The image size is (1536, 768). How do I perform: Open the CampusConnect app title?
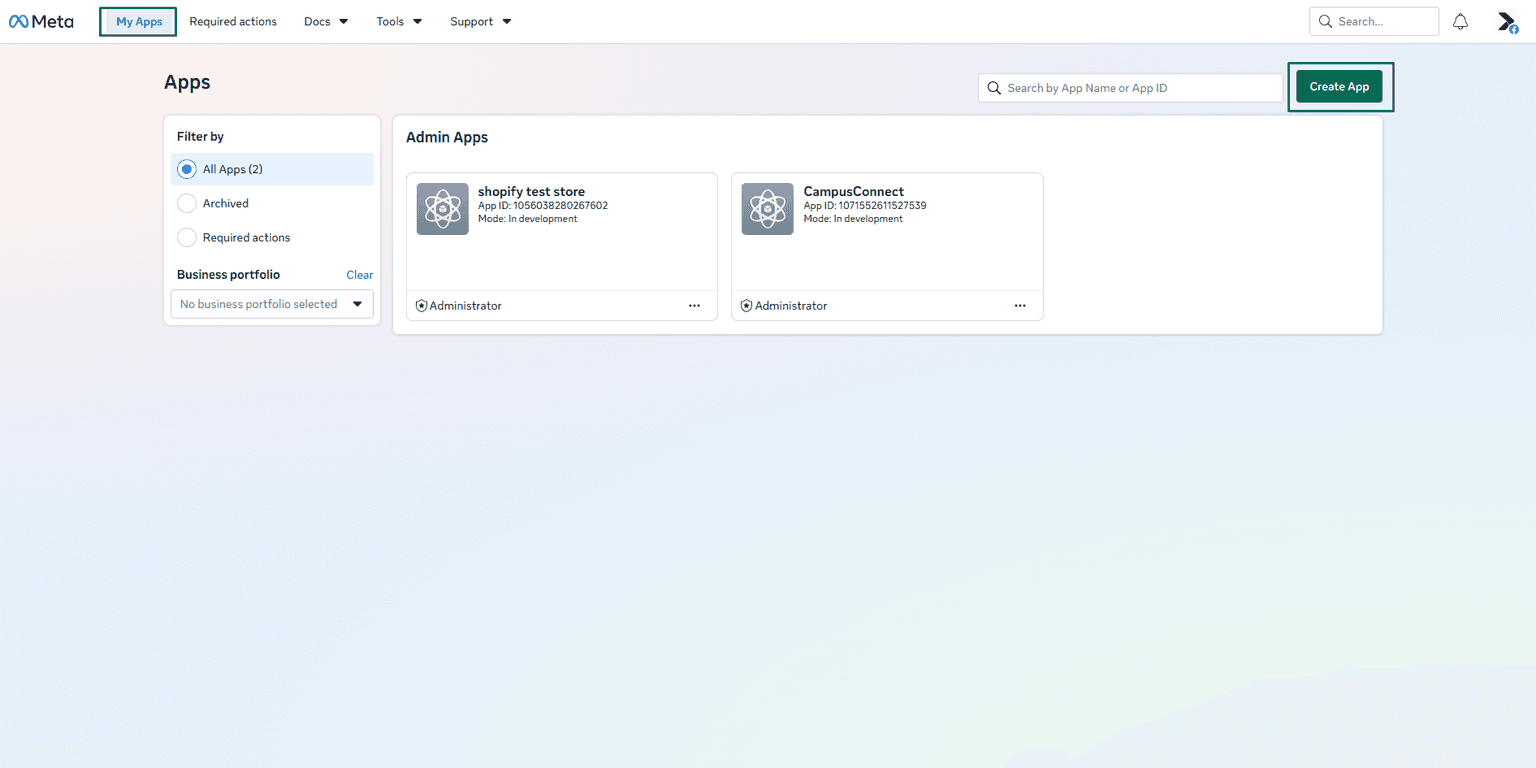(x=854, y=191)
